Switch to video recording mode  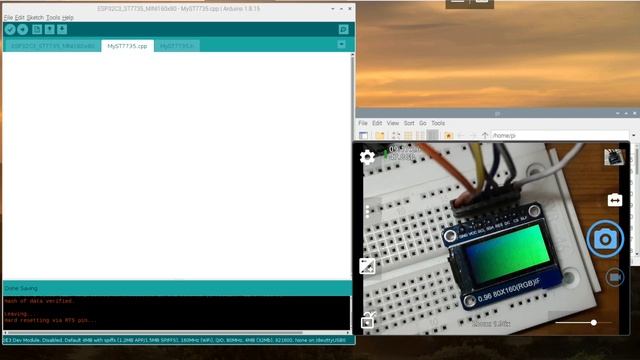click(615, 278)
